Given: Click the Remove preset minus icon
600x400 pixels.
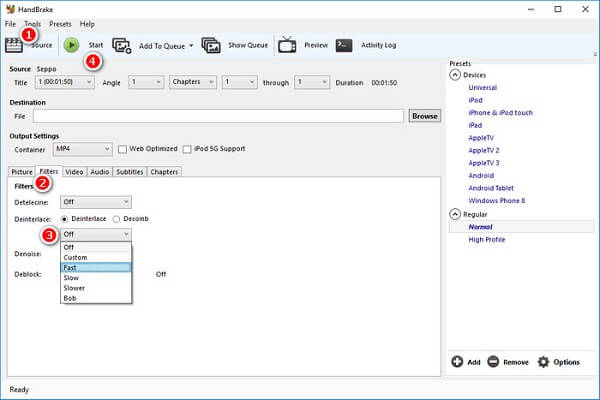Looking at the screenshot, I should pos(493,361).
